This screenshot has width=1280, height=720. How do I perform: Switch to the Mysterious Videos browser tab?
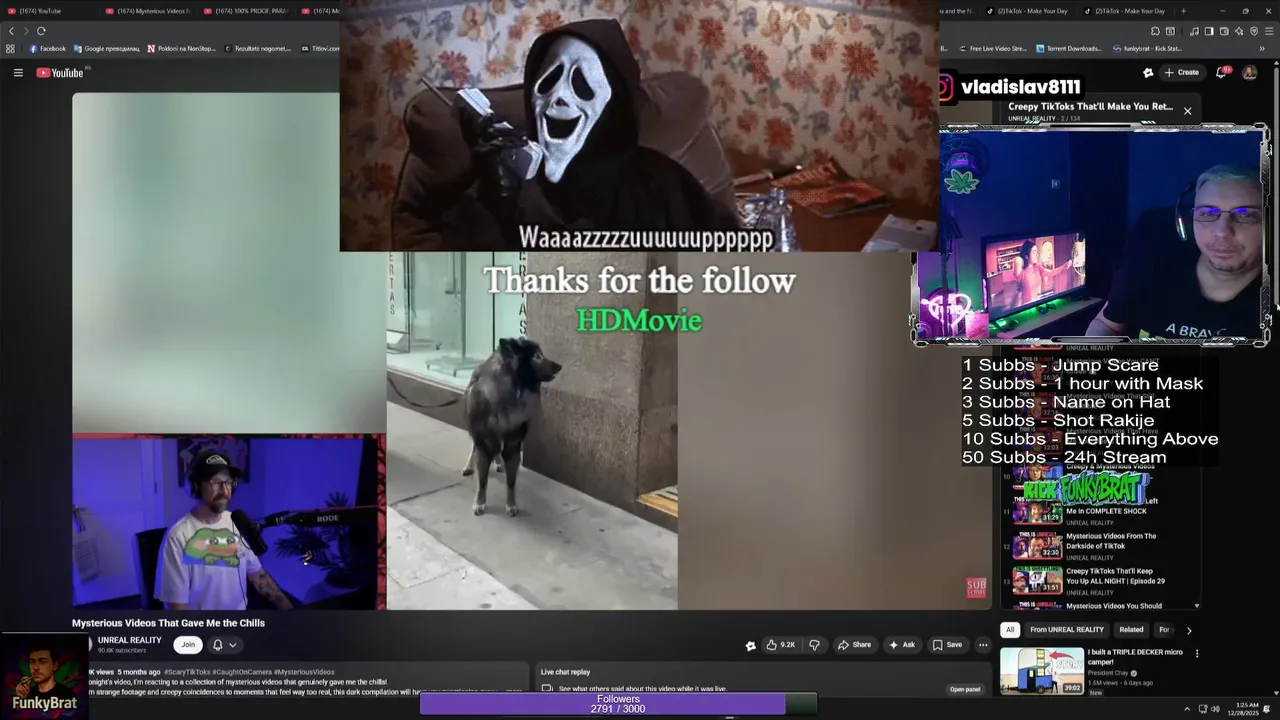click(146, 11)
